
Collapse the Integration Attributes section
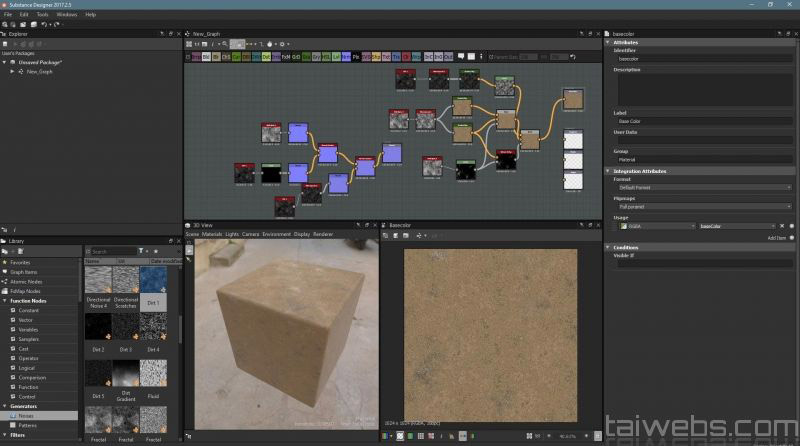(x=608, y=171)
